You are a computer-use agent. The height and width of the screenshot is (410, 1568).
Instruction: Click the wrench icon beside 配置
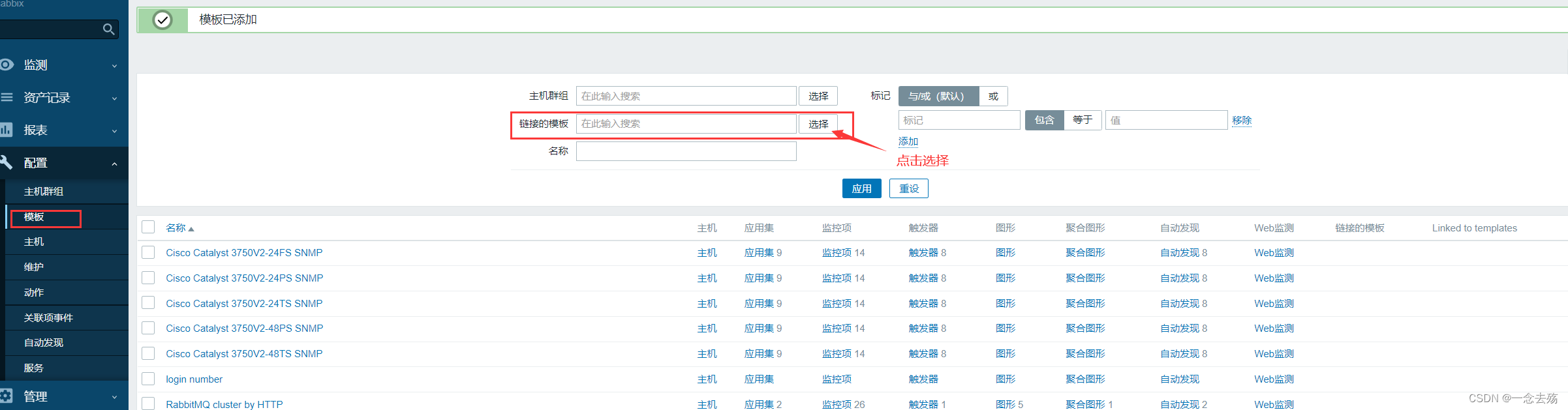pyautogui.click(x=7, y=162)
